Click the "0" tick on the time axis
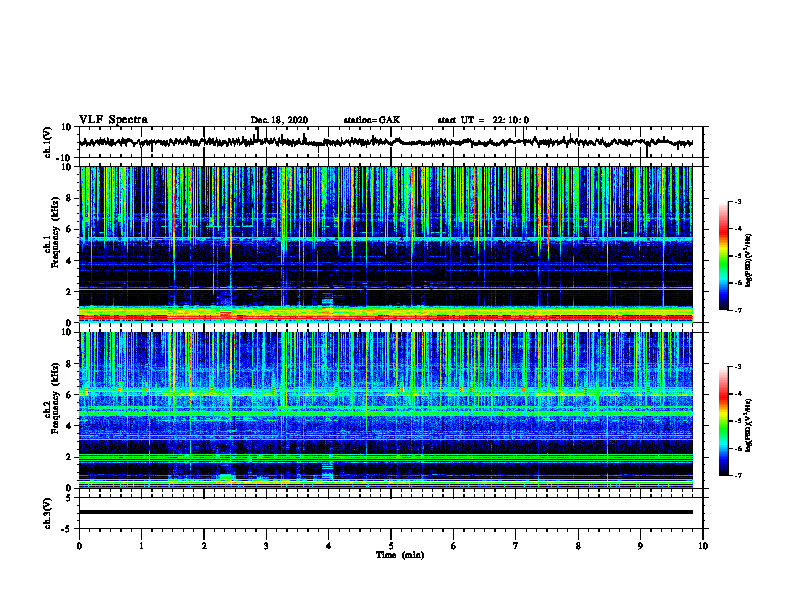Viewport: 792px width, 612px height. click(x=79, y=546)
